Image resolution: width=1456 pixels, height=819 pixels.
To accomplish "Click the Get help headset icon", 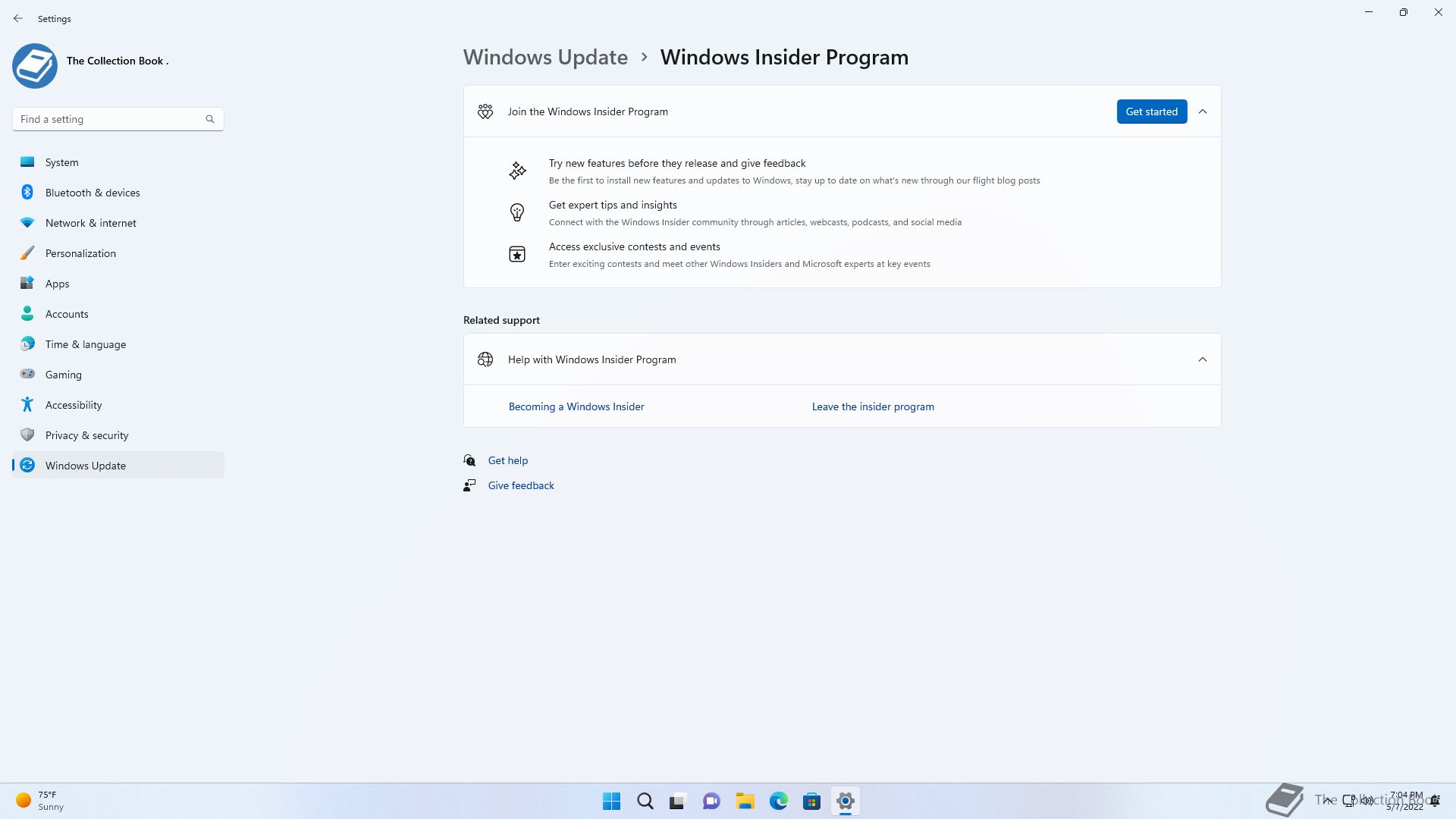I will 469,460.
